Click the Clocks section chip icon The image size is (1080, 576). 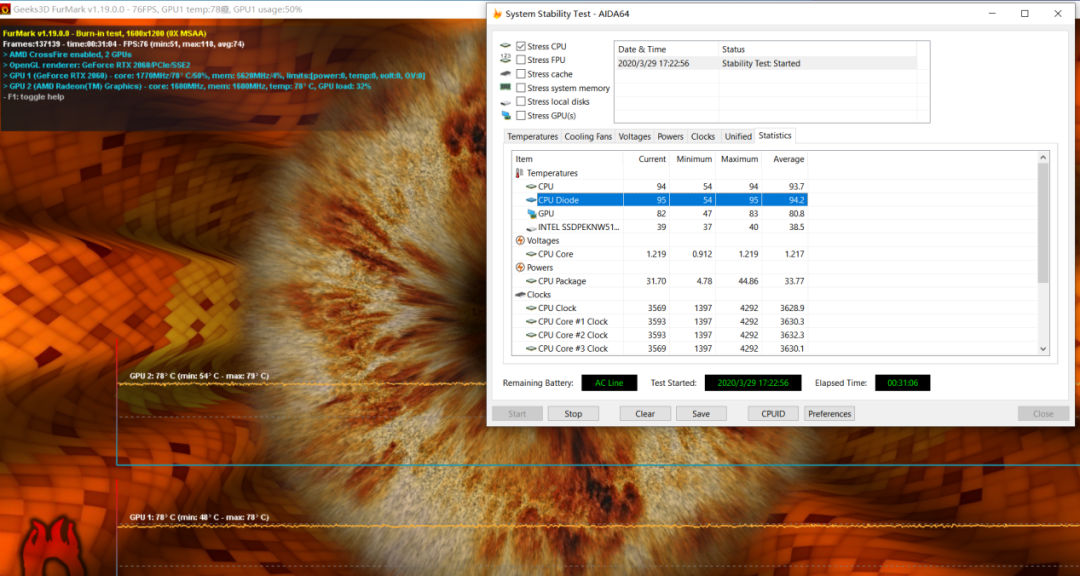click(x=520, y=294)
